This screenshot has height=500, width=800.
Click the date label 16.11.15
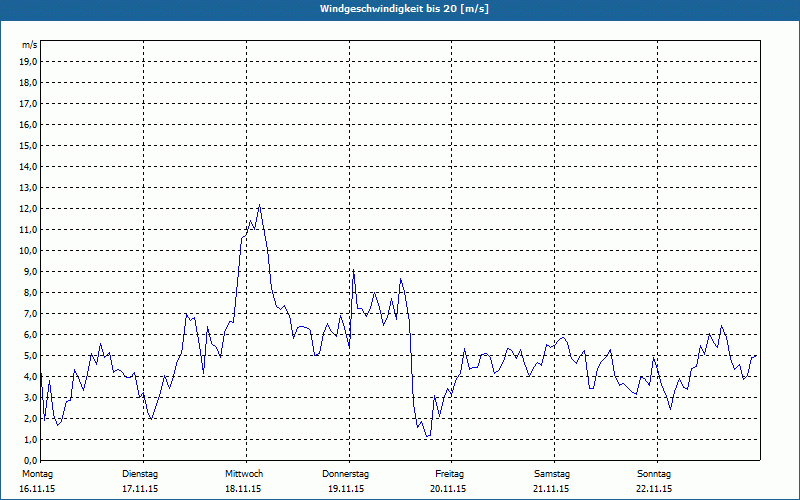click(37, 489)
